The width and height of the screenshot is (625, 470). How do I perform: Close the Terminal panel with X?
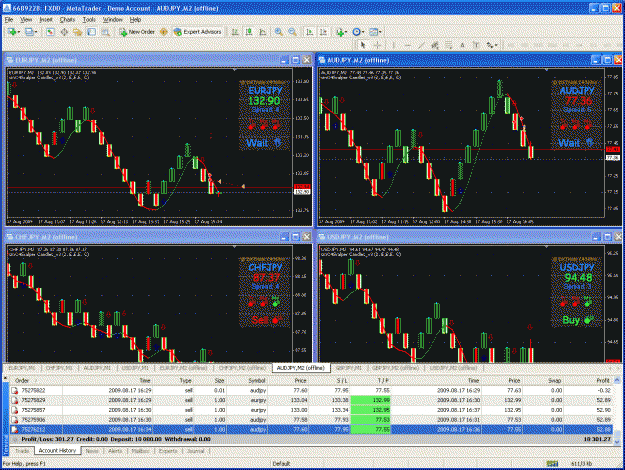tap(6, 378)
